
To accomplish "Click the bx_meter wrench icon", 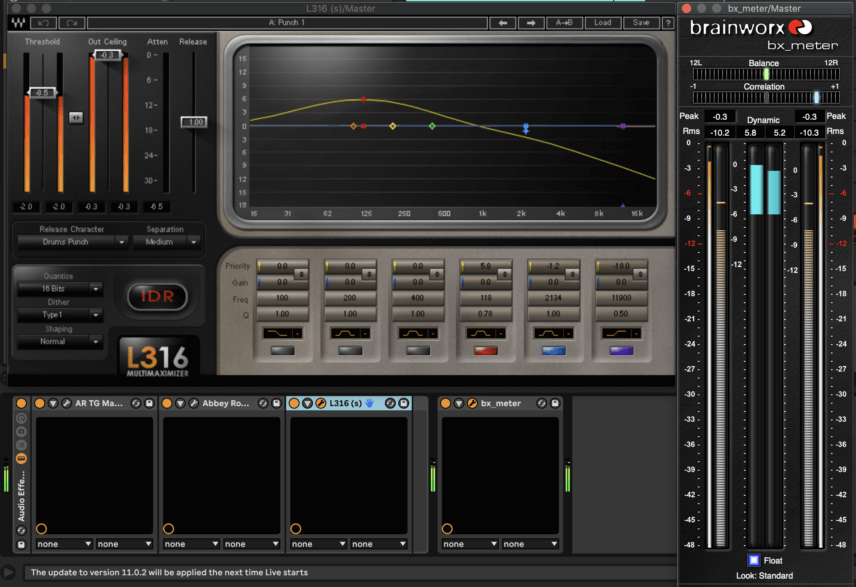I will click(472, 404).
